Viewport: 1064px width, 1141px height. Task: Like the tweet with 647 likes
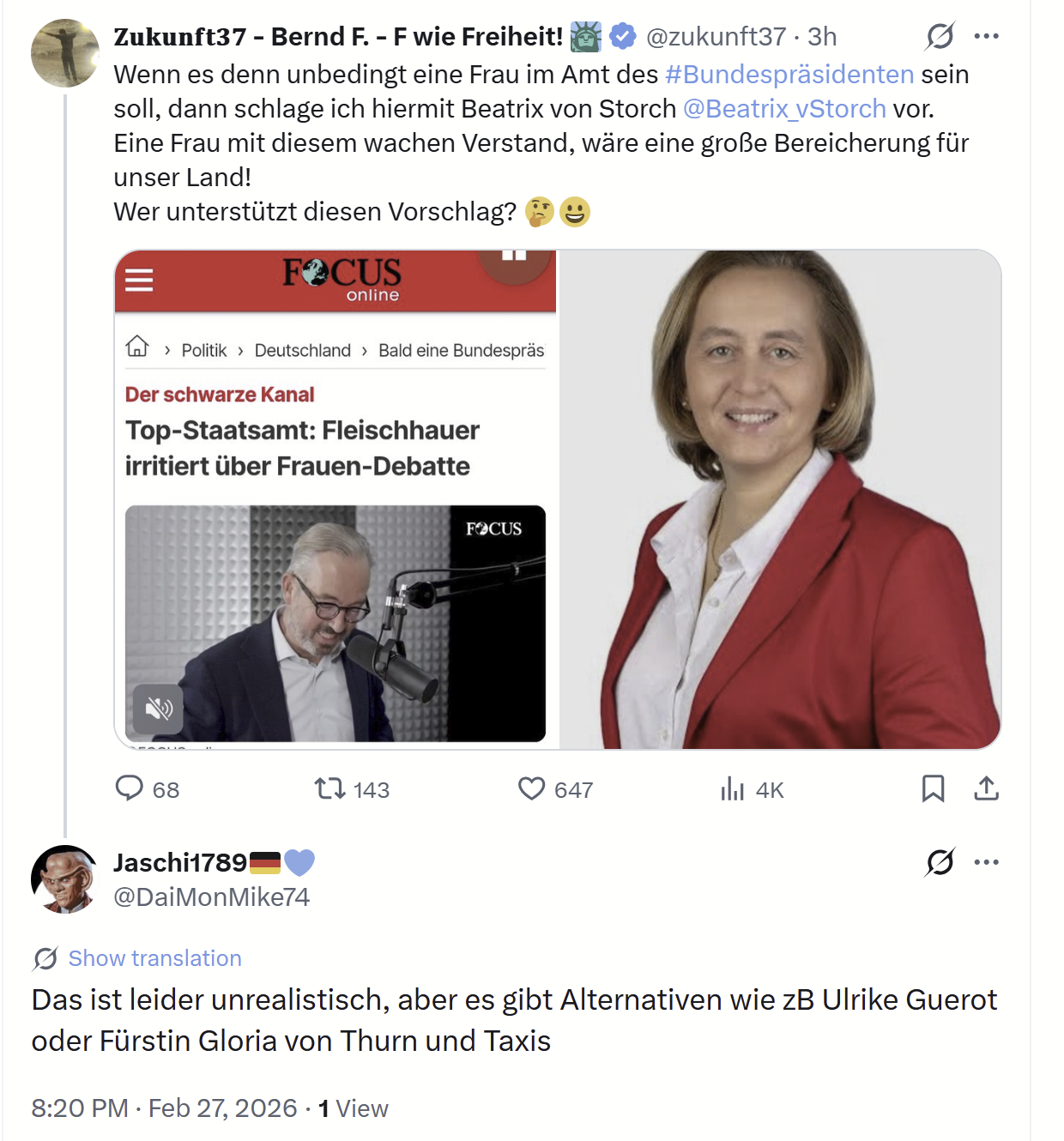[531, 788]
